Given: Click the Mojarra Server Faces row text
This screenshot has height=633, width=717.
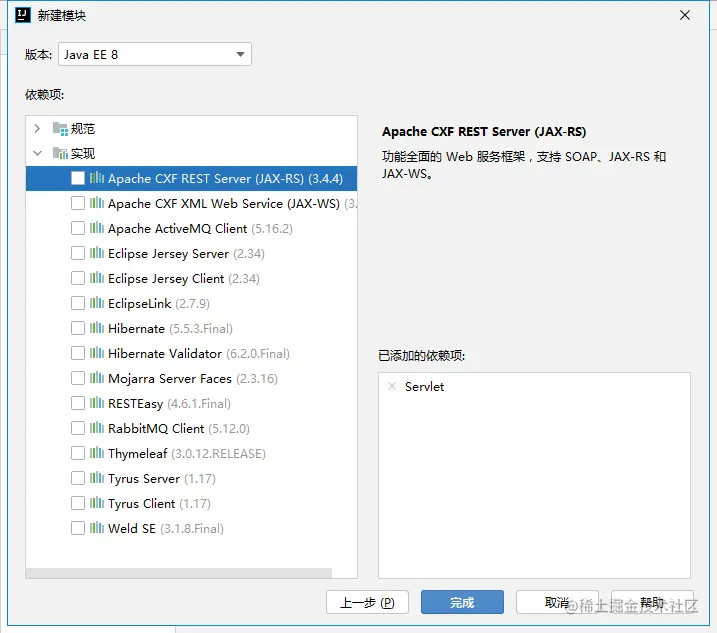Looking at the screenshot, I should pos(193,379).
